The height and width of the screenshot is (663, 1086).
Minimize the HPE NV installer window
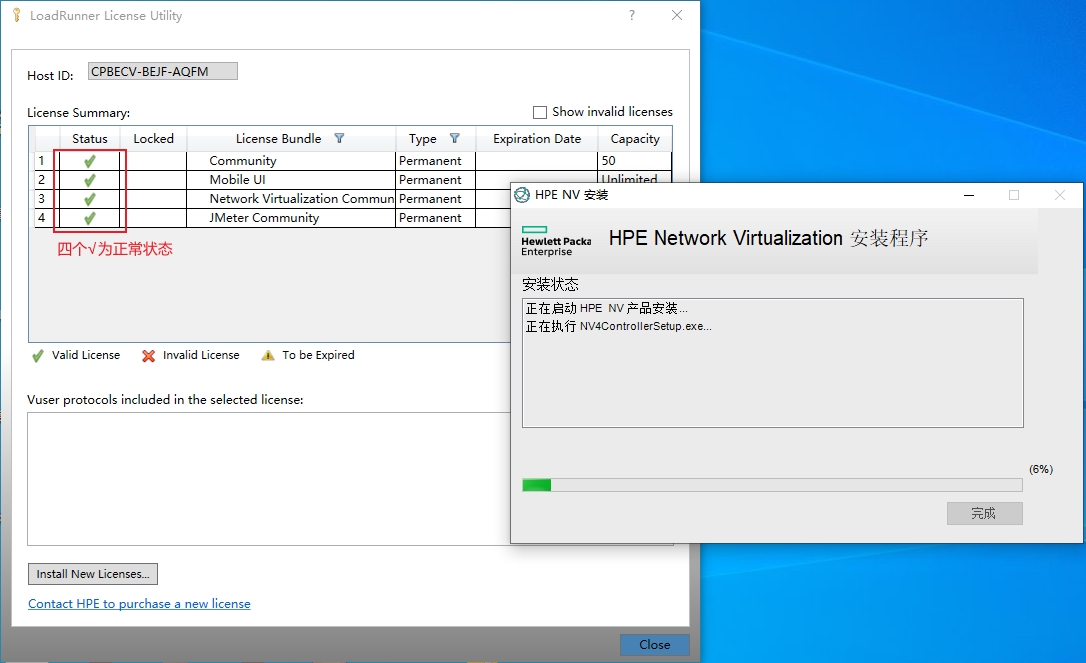click(x=969, y=195)
